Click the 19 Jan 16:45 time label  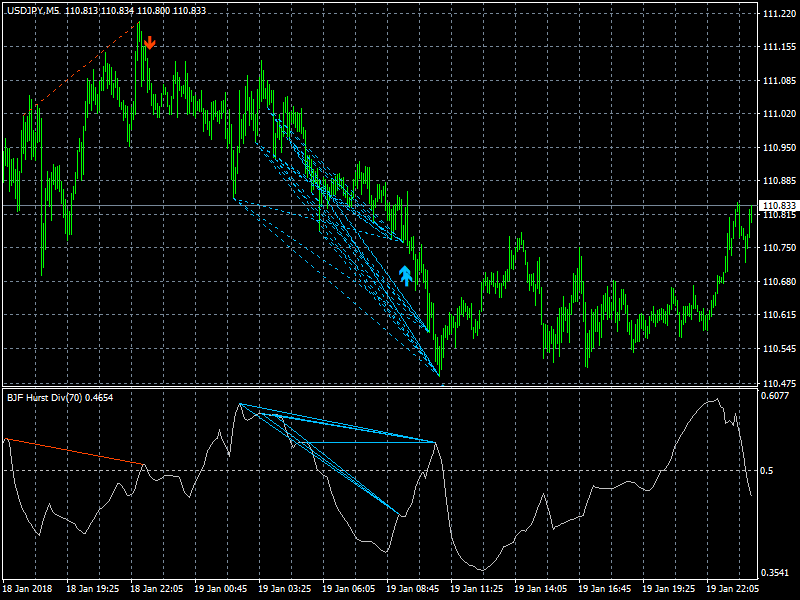(605, 589)
